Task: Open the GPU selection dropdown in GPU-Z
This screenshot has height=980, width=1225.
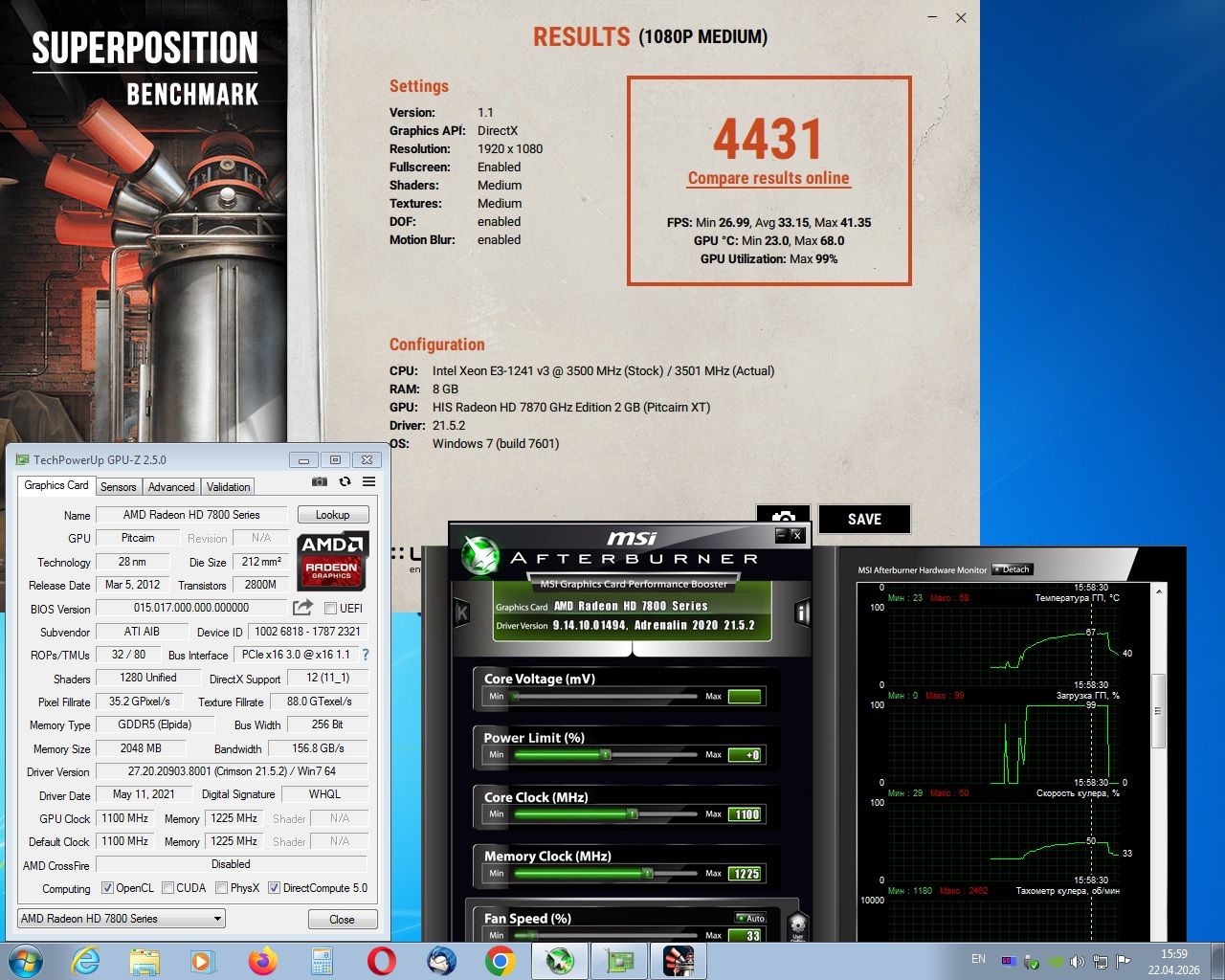Action: (x=122, y=919)
